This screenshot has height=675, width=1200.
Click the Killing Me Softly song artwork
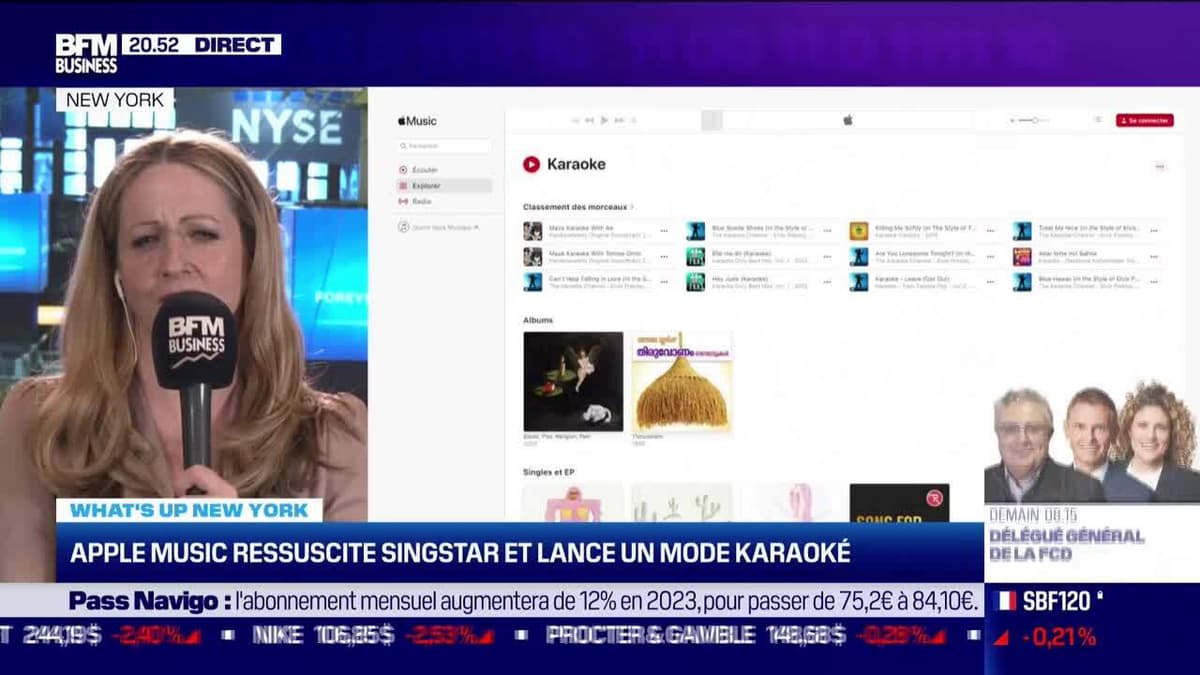[x=859, y=231]
